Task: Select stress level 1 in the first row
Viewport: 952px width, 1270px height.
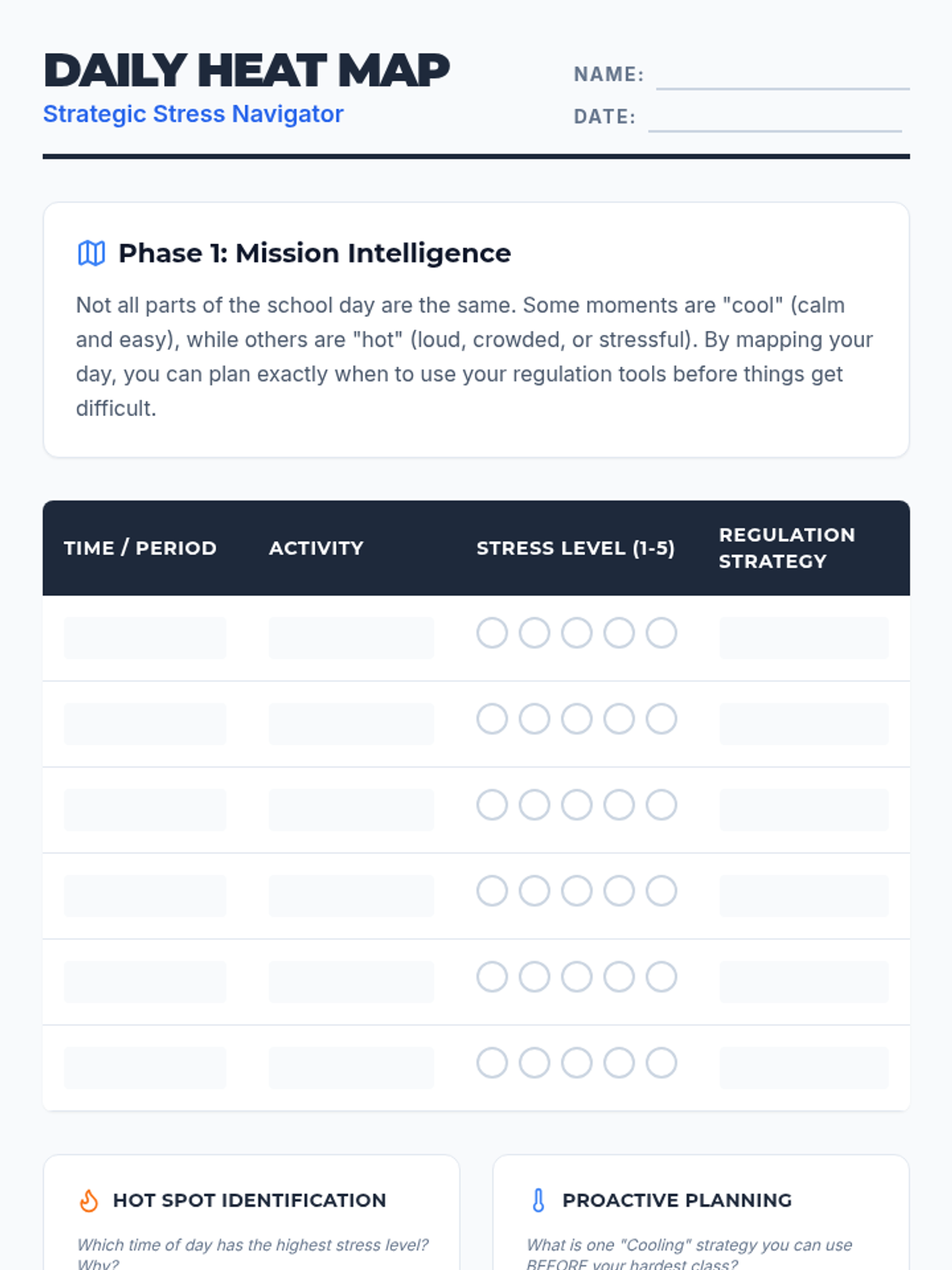Action: point(492,633)
